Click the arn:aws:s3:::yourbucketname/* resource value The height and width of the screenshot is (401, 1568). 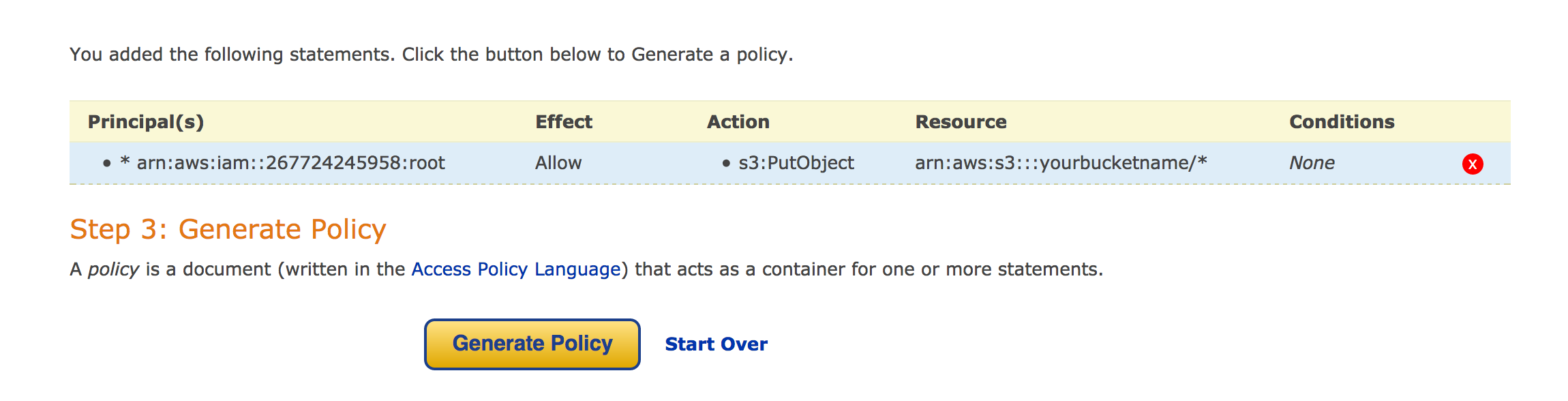(1061, 163)
